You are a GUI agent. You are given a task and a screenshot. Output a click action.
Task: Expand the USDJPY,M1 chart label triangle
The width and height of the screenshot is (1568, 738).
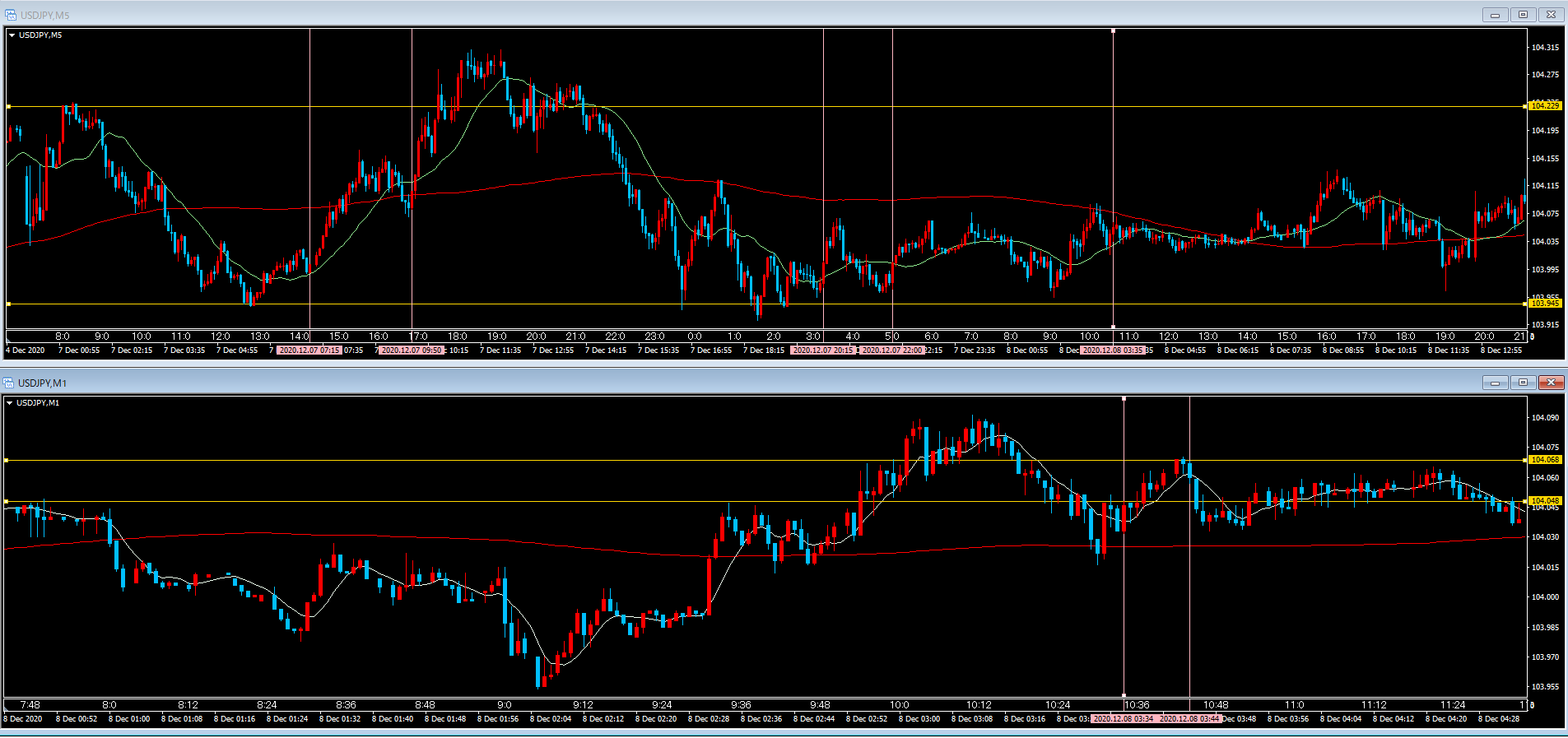point(10,403)
